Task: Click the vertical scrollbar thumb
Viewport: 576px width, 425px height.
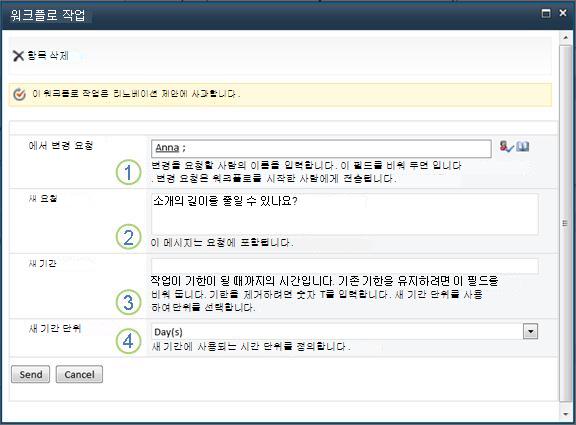Action: pos(565,223)
